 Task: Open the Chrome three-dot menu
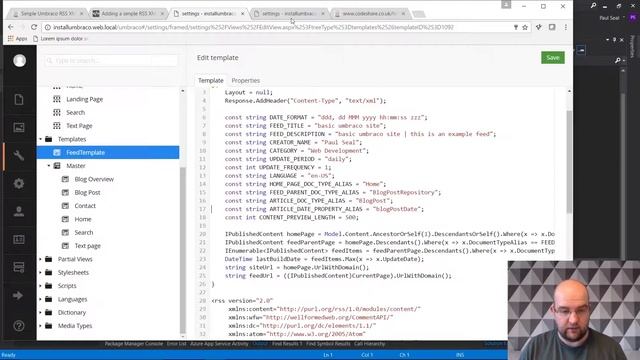pos(565,27)
